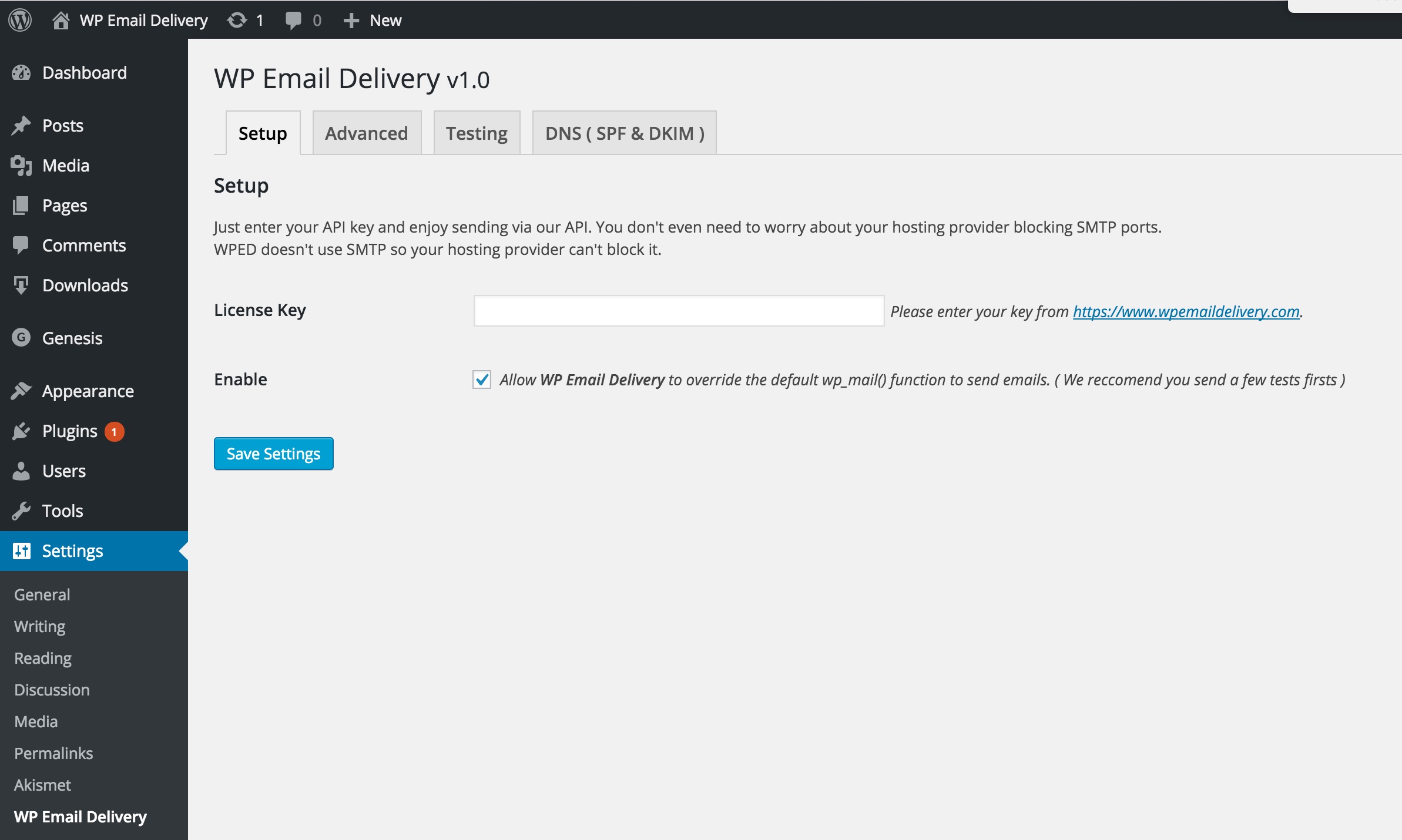Image resolution: width=1402 pixels, height=840 pixels.
Task: Click the Media menu icon
Action: (21, 165)
